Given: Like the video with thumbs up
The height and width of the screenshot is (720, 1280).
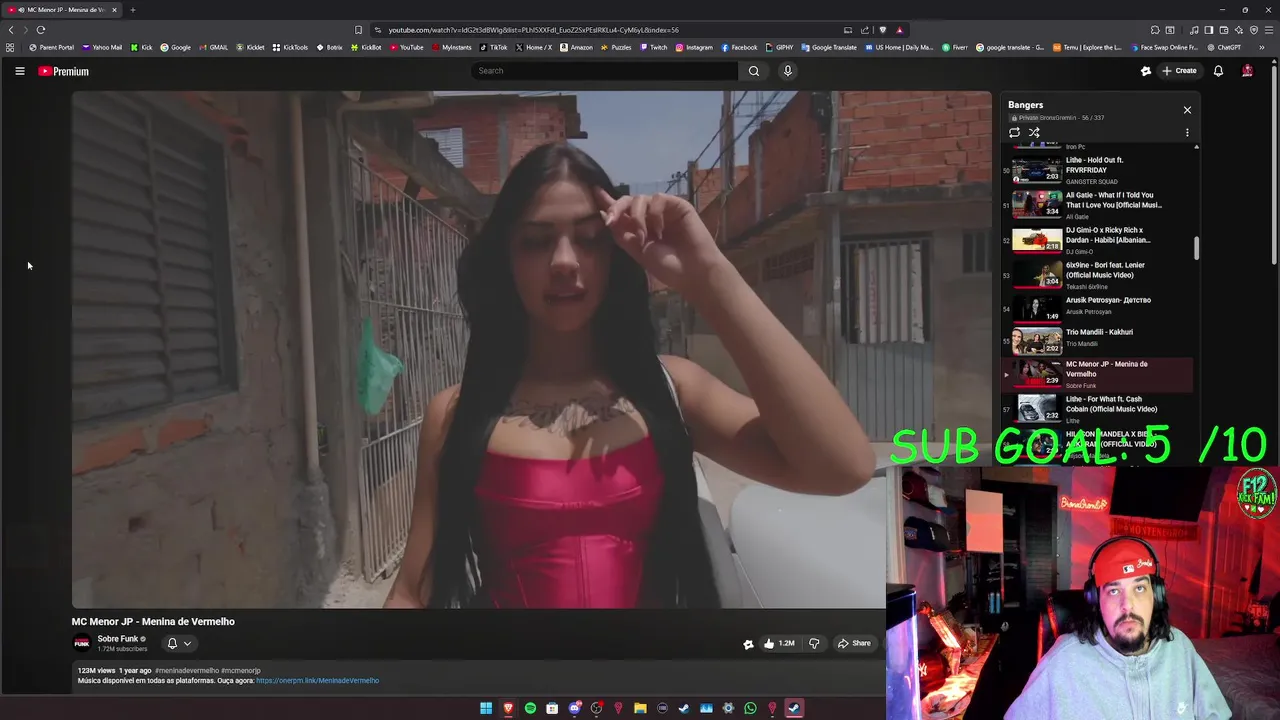Looking at the screenshot, I should 779,643.
